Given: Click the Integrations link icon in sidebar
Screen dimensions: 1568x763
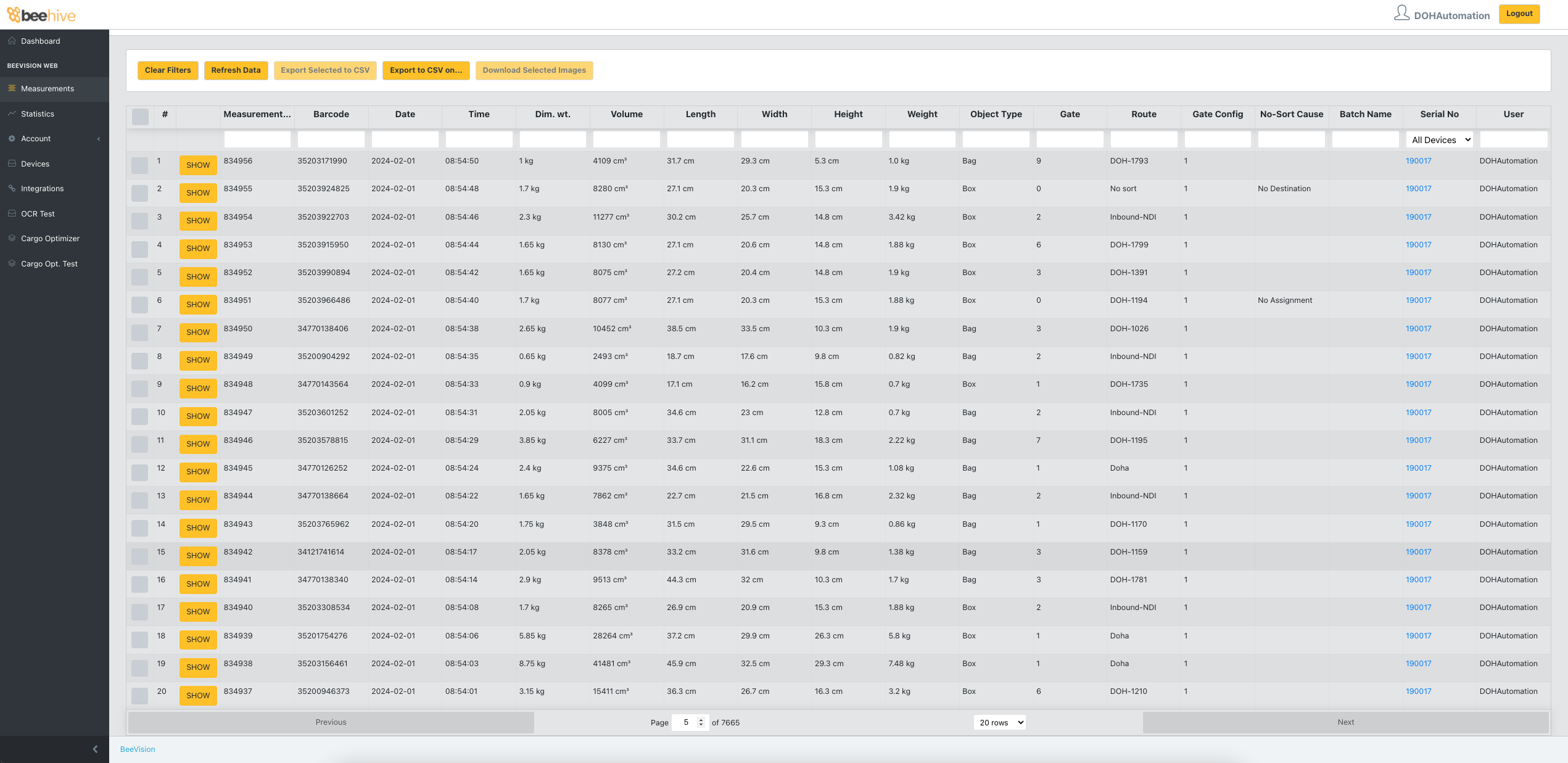Looking at the screenshot, I should 12,188.
